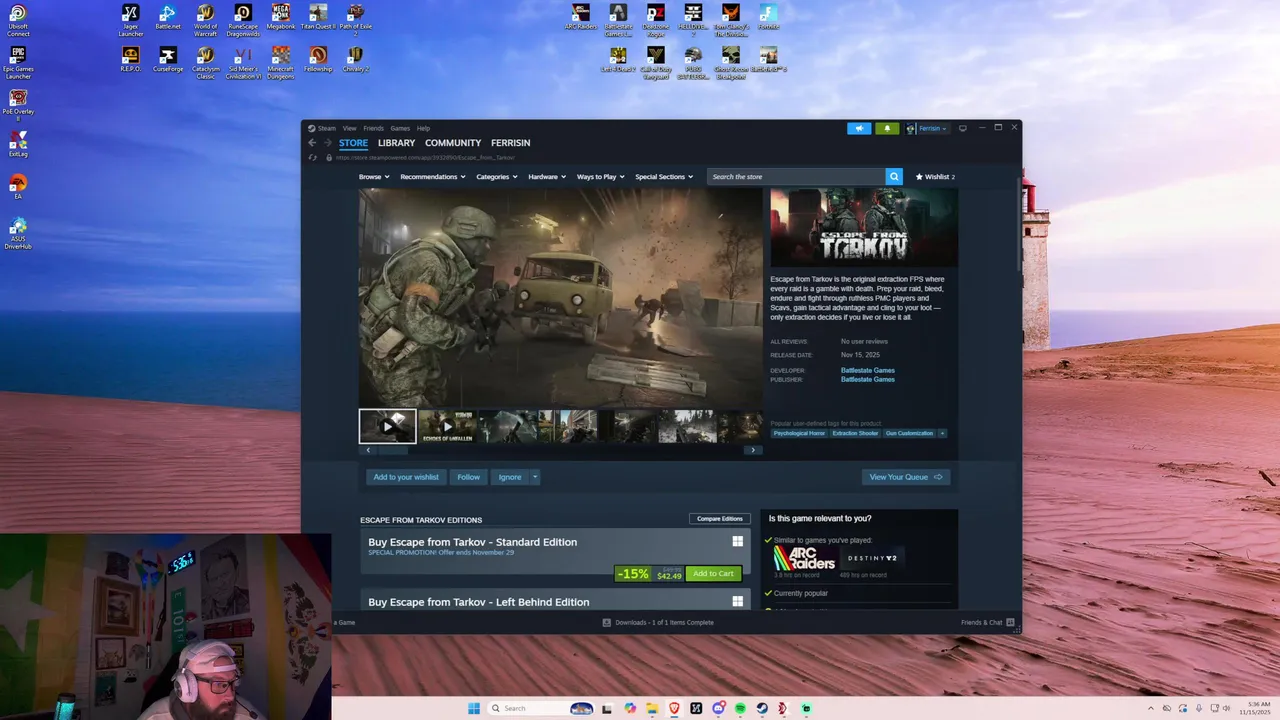Screen dimensions: 1280x720
Task: Select the ARC Raiders desktop shortcut
Action: tap(581, 17)
